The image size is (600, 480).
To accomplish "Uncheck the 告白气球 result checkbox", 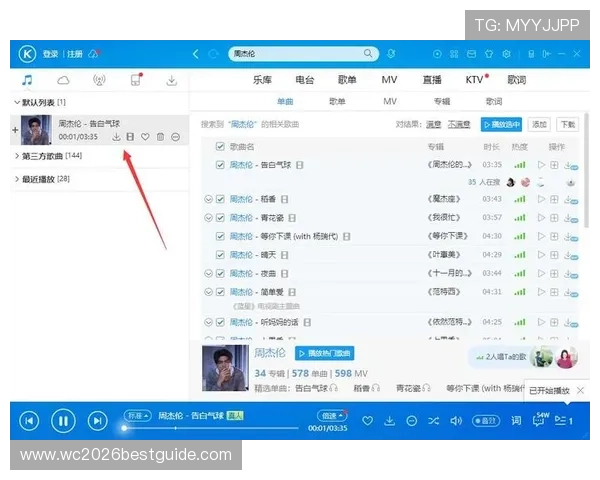I will 220,165.
